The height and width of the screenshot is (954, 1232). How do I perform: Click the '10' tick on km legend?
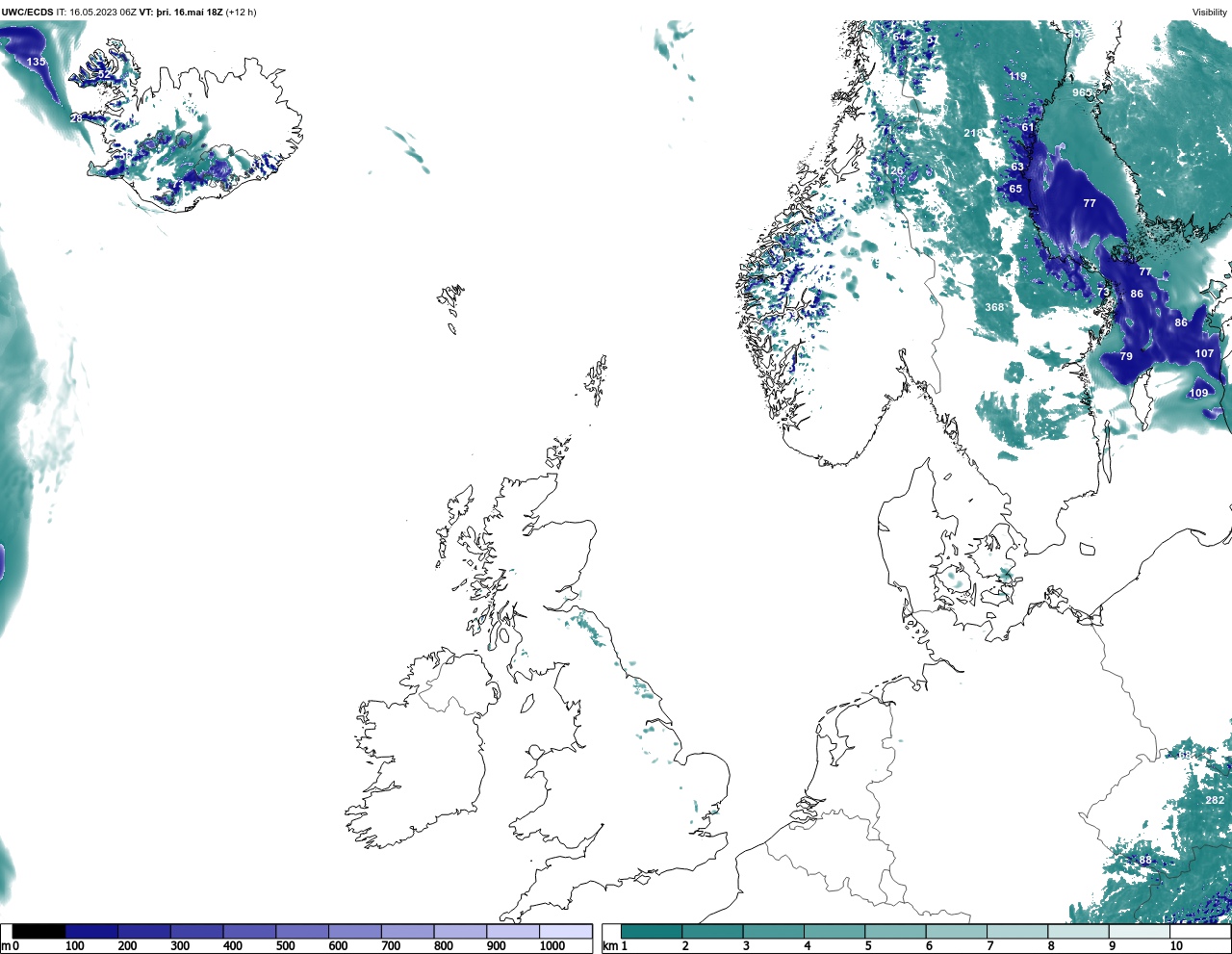tap(1176, 946)
